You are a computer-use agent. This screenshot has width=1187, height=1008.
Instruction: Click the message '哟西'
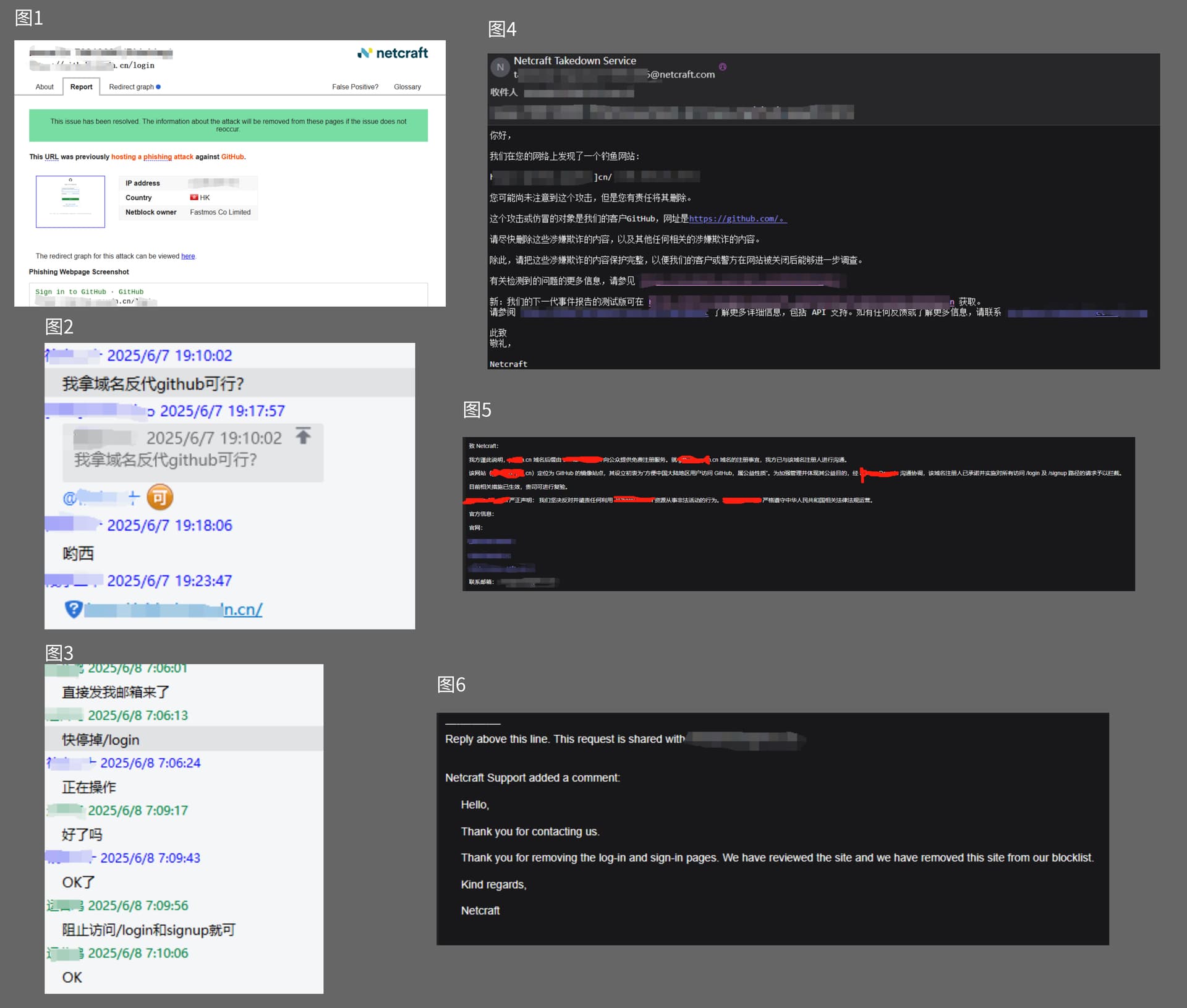coord(78,553)
